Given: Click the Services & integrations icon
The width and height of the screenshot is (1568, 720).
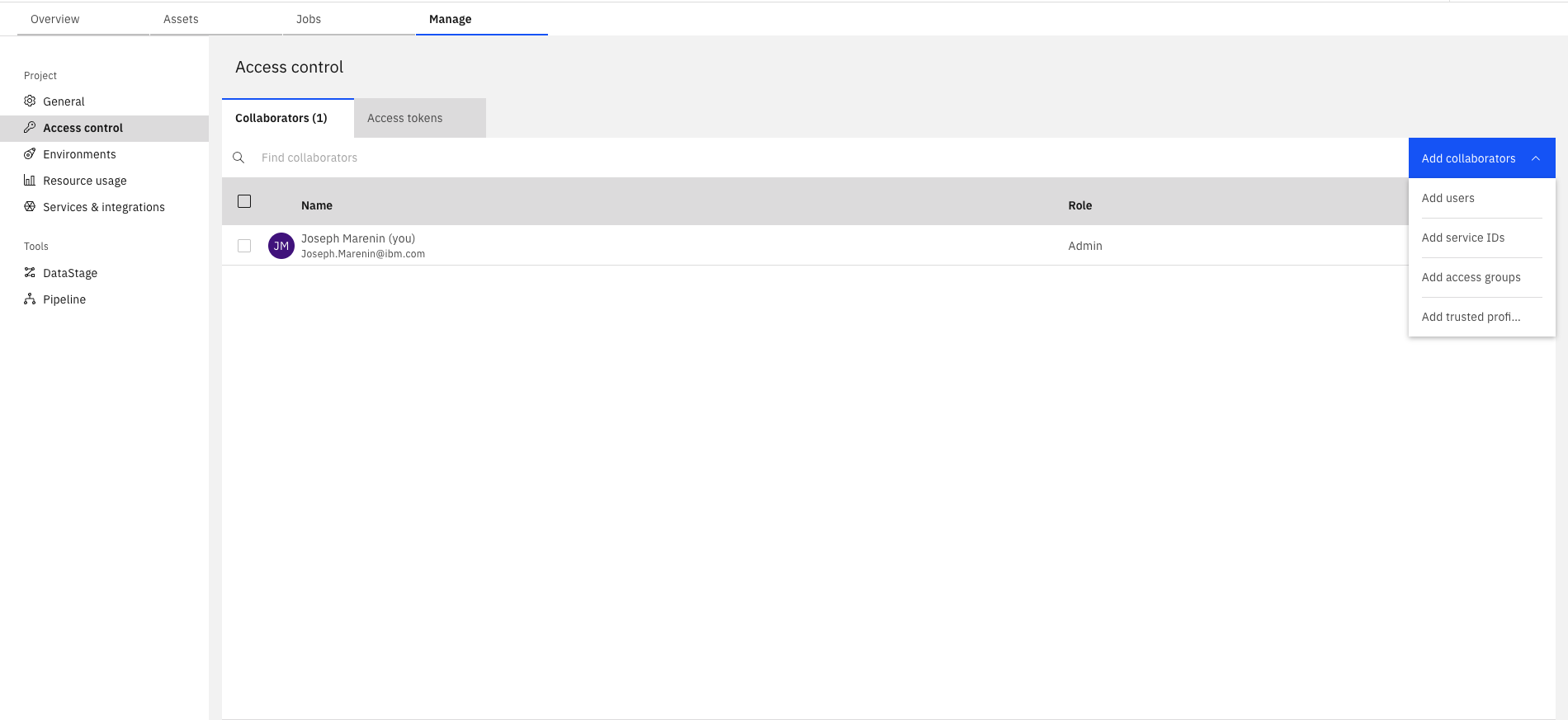Looking at the screenshot, I should coord(30,207).
